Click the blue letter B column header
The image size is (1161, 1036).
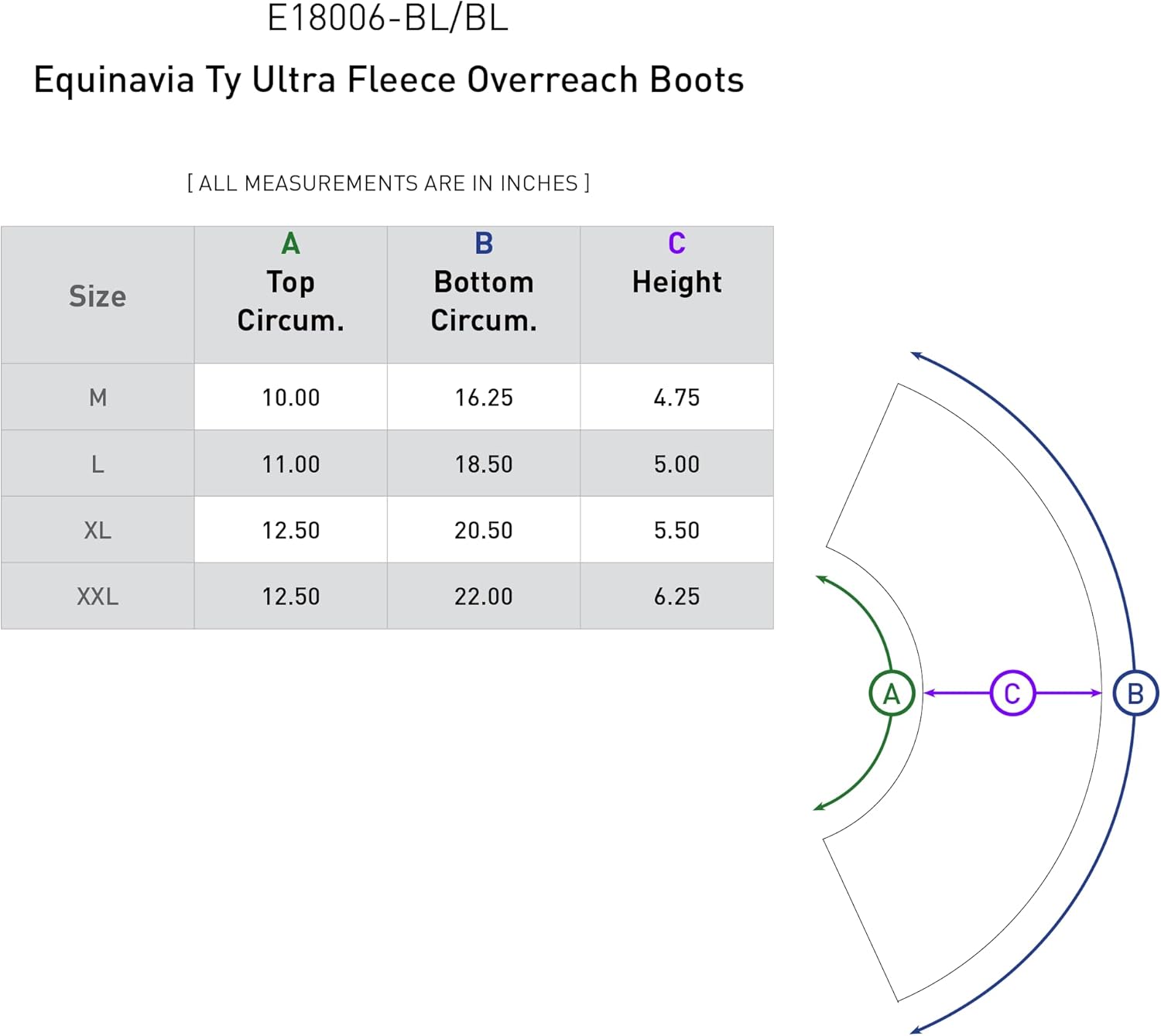coord(484,244)
